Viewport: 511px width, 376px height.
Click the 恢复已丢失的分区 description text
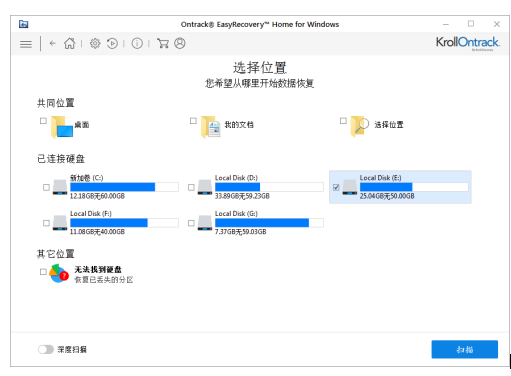[104, 280]
